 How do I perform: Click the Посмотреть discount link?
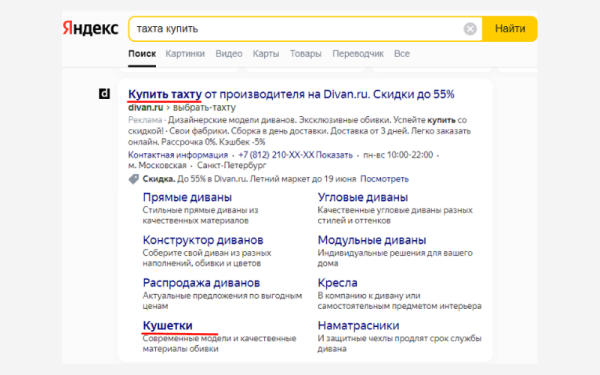click(x=385, y=179)
